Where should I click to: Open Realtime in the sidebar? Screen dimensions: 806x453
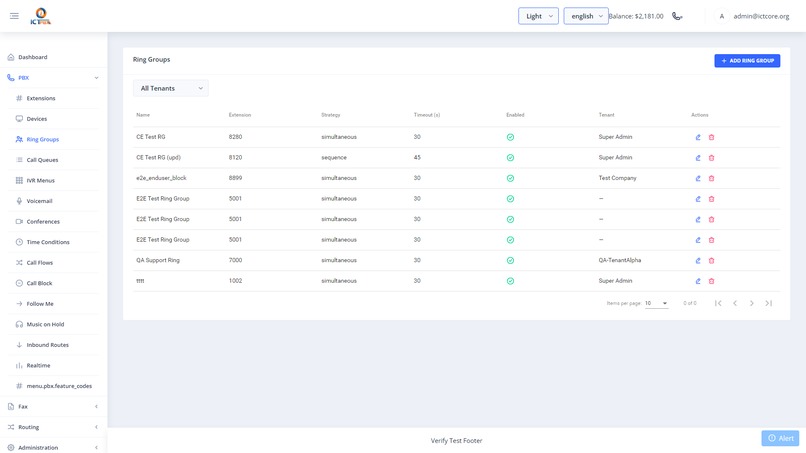tap(38, 366)
